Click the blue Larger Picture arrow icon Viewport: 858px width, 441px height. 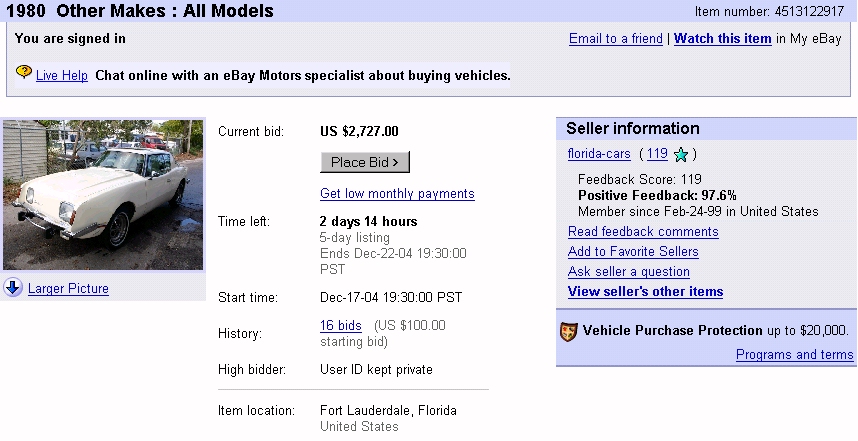tap(13, 288)
